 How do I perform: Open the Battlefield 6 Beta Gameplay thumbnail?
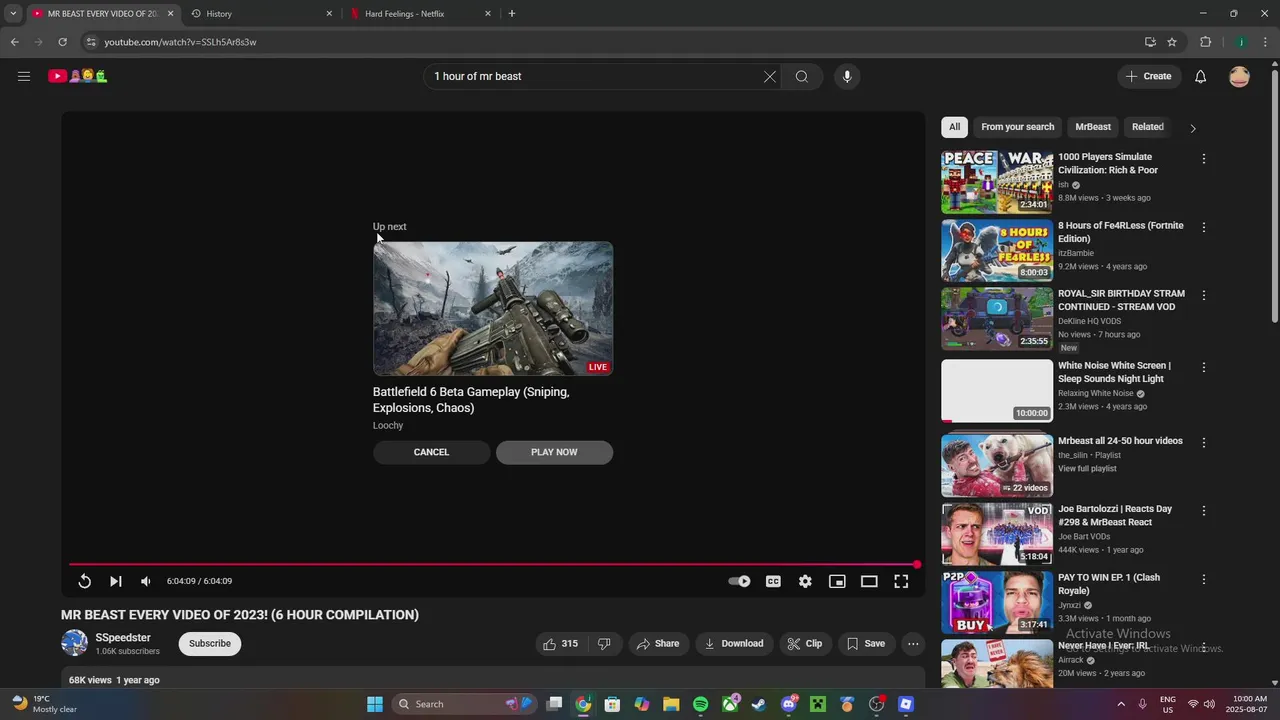pos(493,308)
